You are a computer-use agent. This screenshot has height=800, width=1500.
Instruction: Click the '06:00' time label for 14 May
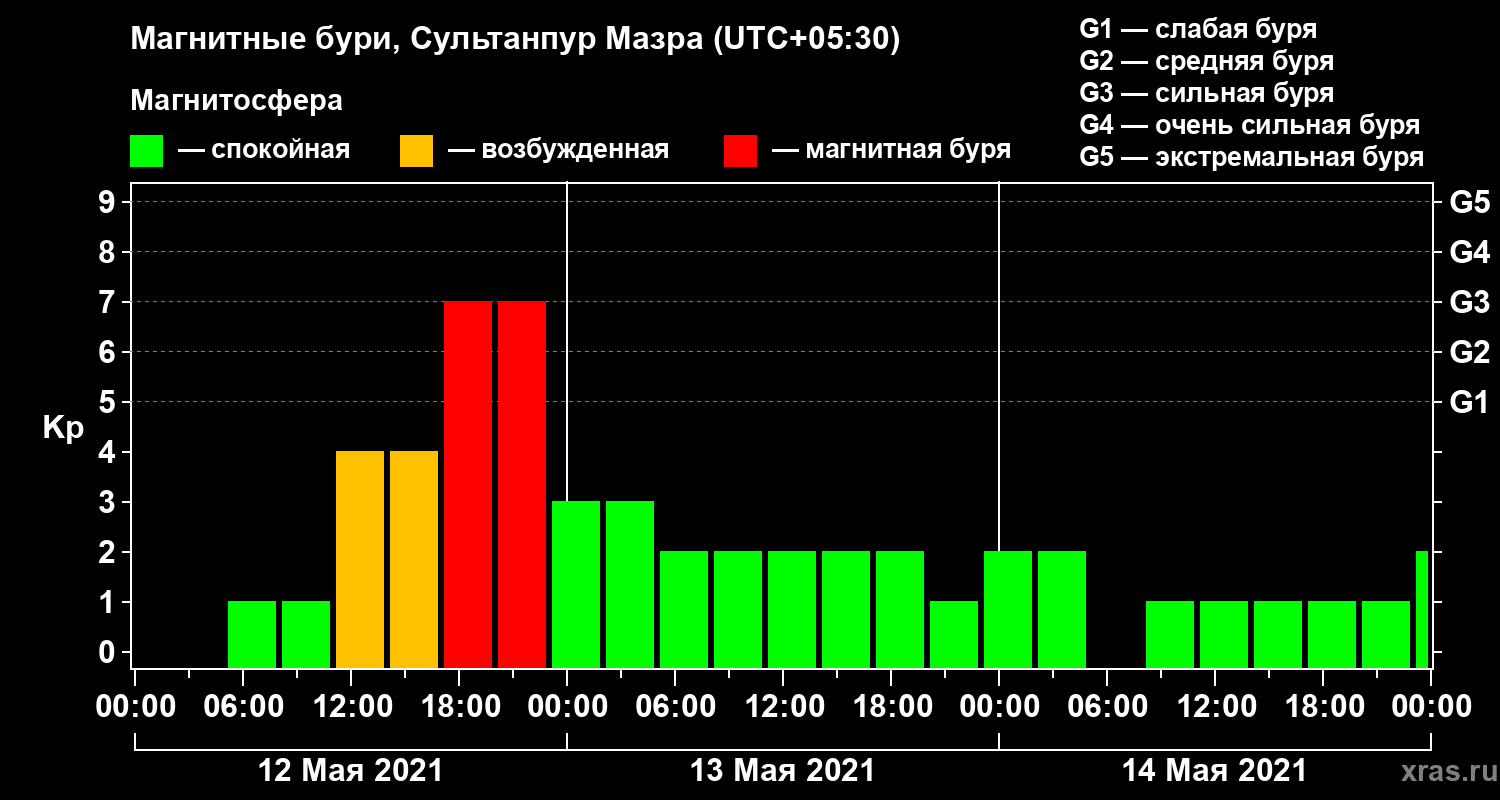(1107, 706)
